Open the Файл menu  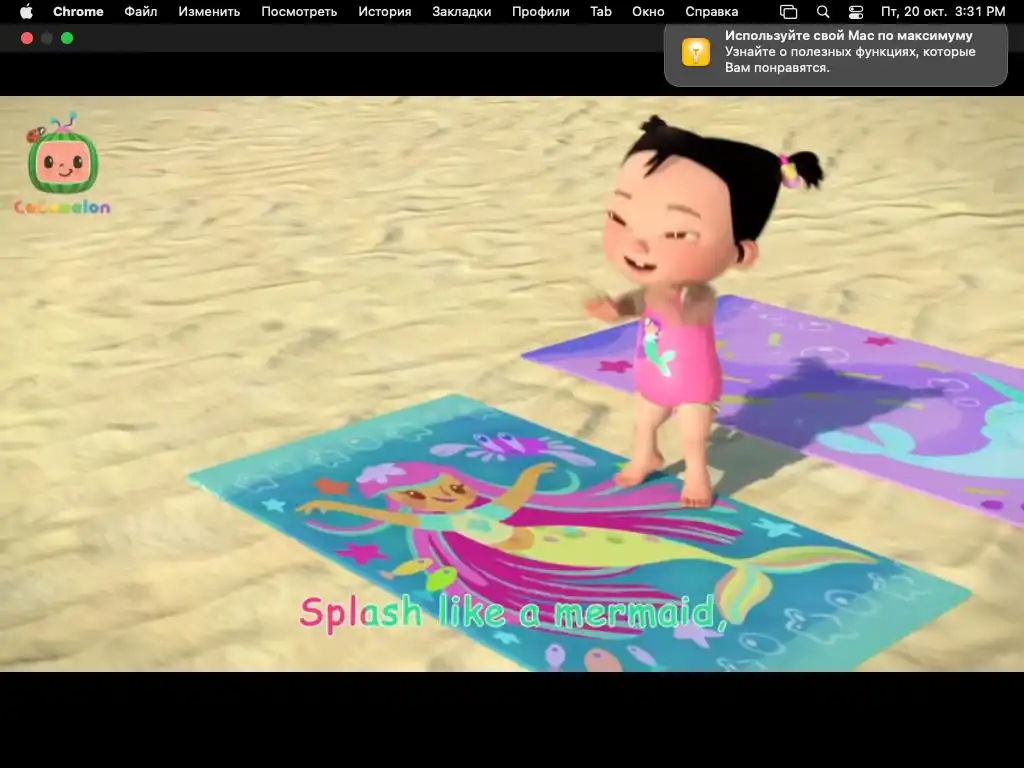coord(140,12)
